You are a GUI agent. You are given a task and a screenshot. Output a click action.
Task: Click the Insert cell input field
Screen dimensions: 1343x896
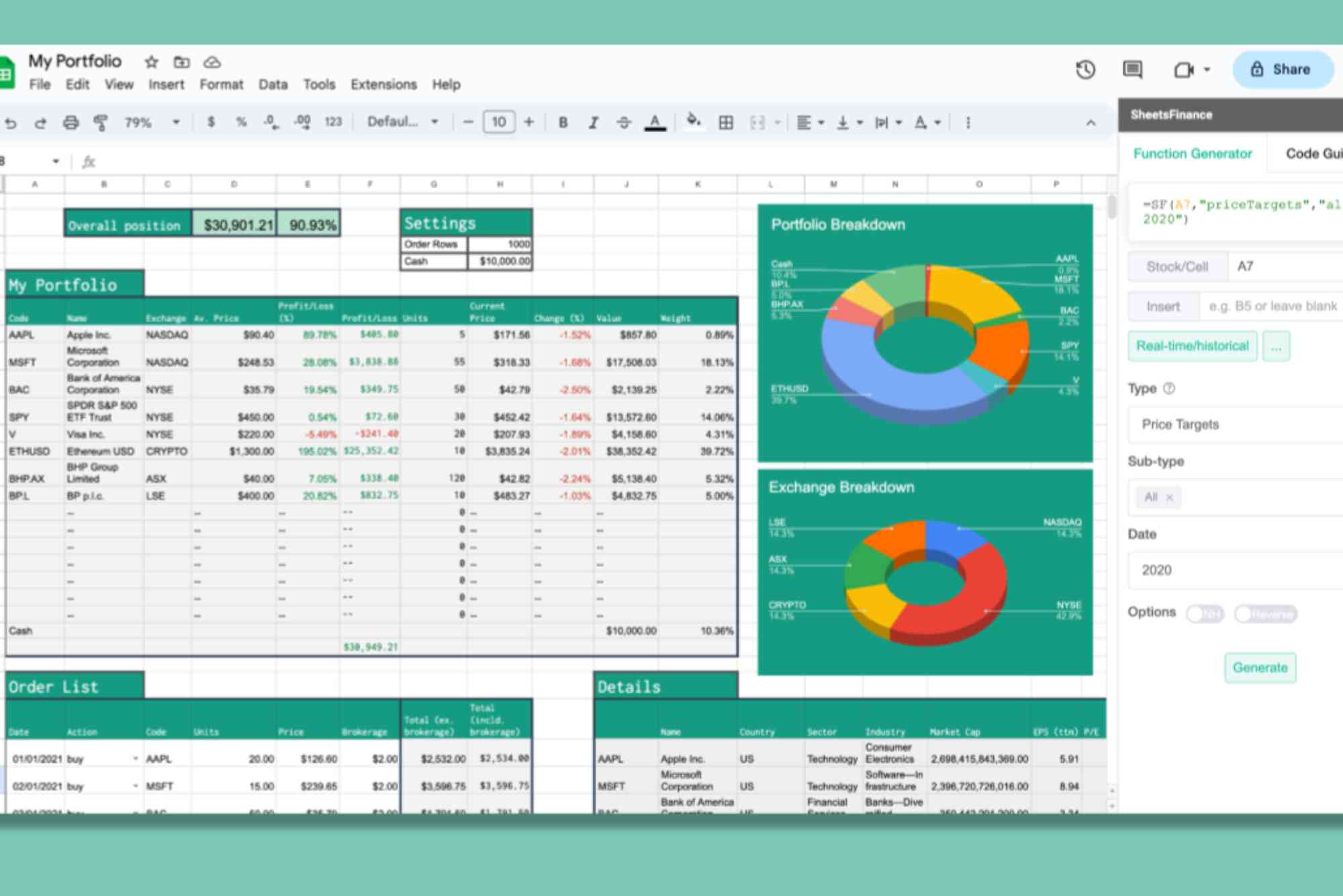click(x=1271, y=307)
